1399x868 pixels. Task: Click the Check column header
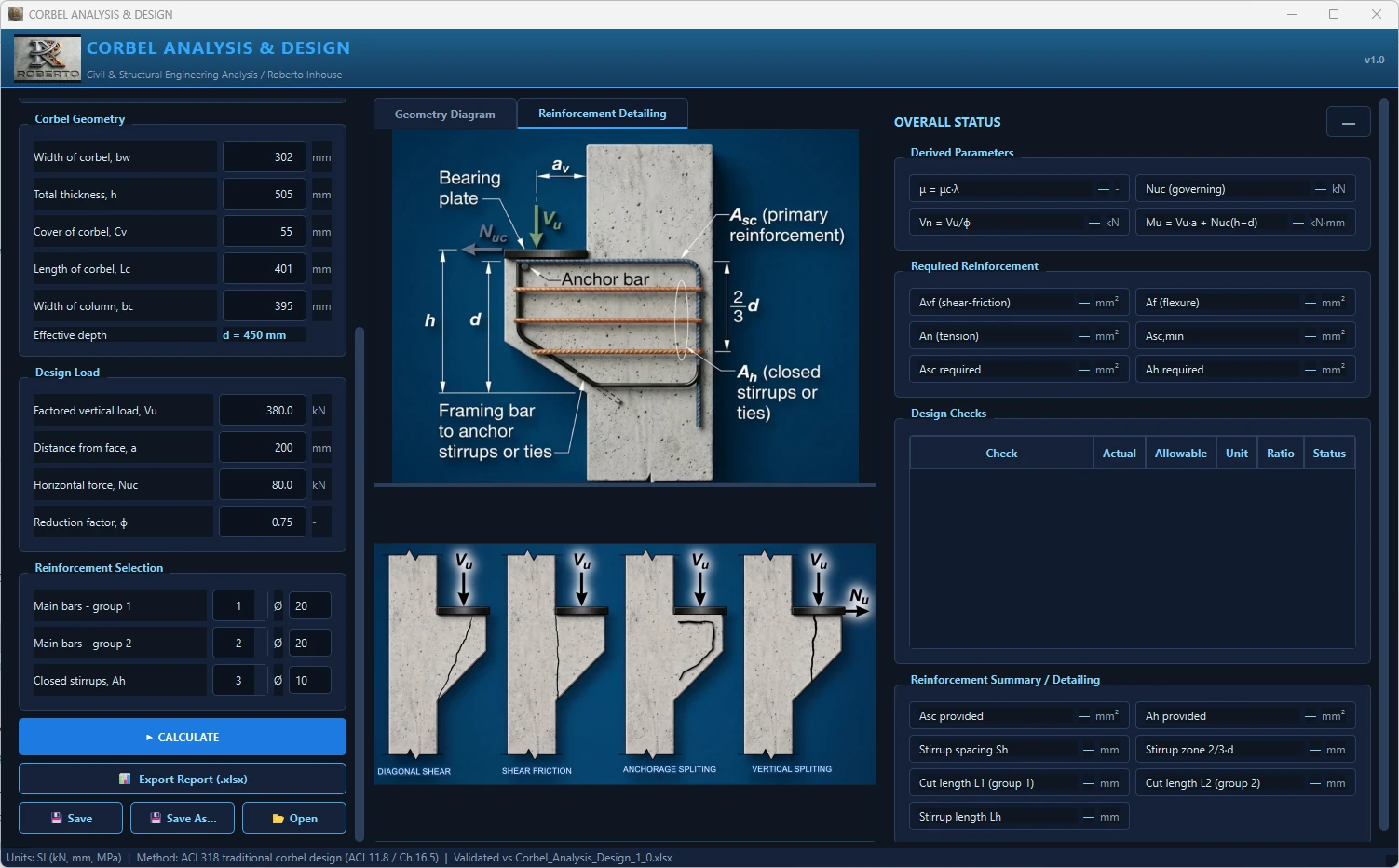coord(1001,453)
